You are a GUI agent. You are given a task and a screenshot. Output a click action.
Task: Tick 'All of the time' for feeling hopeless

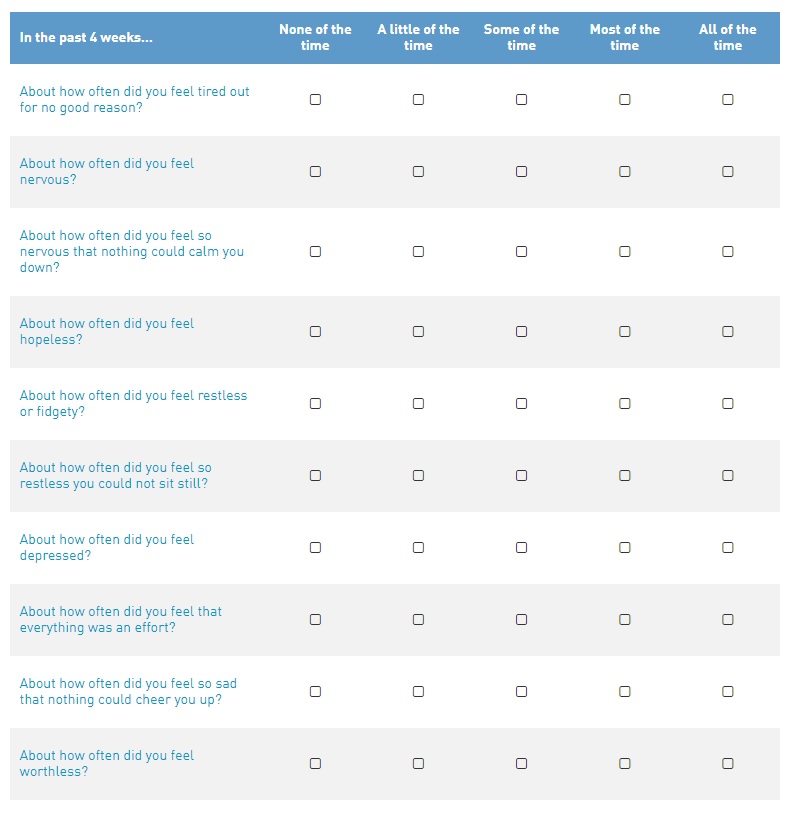pyautogui.click(x=728, y=332)
